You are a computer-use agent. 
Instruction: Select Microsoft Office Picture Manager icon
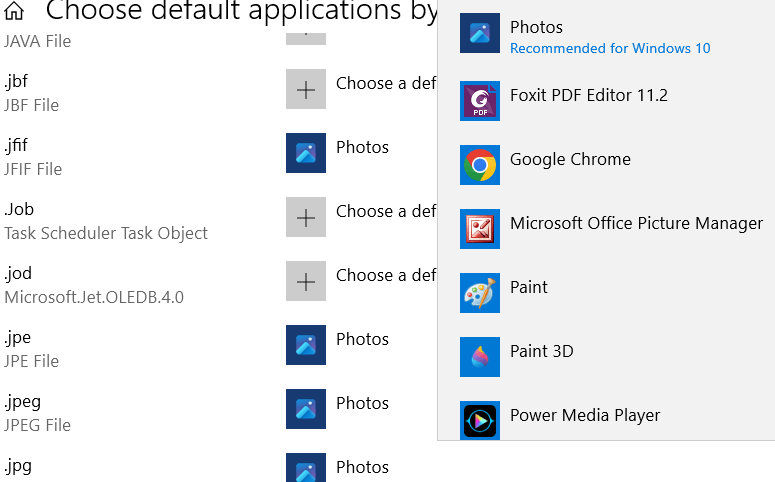pos(479,229)
